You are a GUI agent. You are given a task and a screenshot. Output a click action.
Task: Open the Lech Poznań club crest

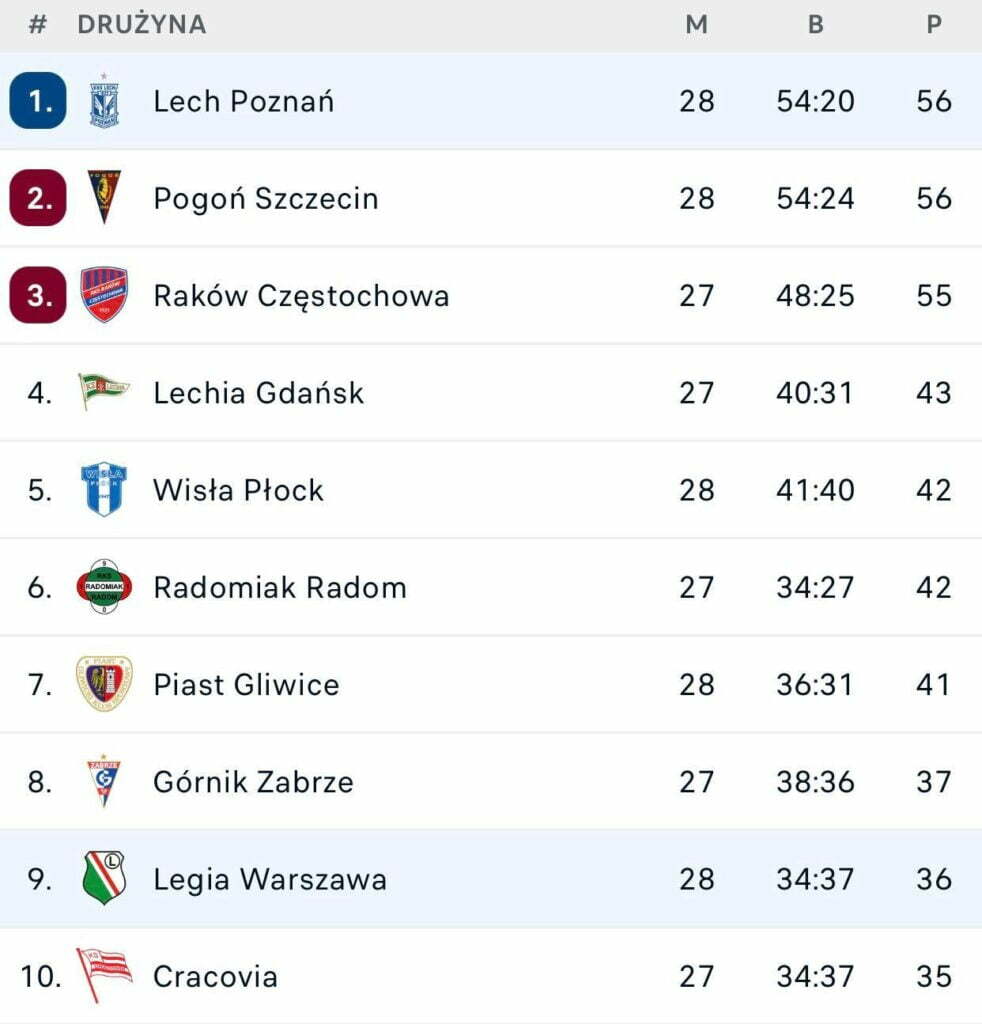(x=104, y=101)
